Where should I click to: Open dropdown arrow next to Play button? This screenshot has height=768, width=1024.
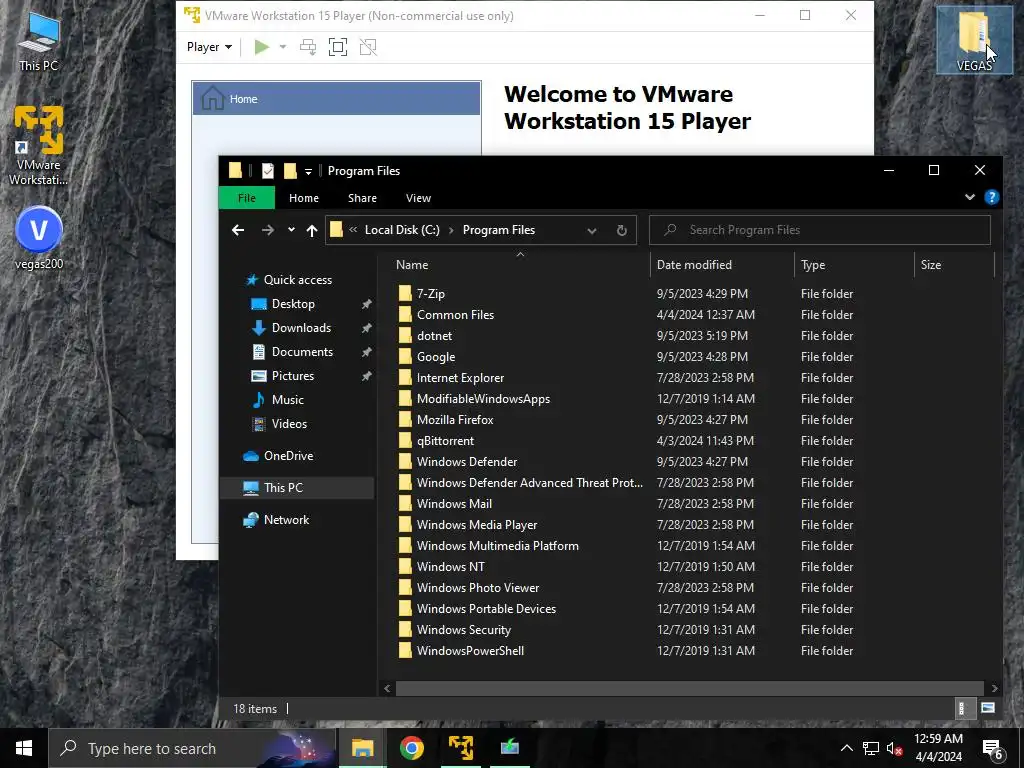click(x=283, y=47)
